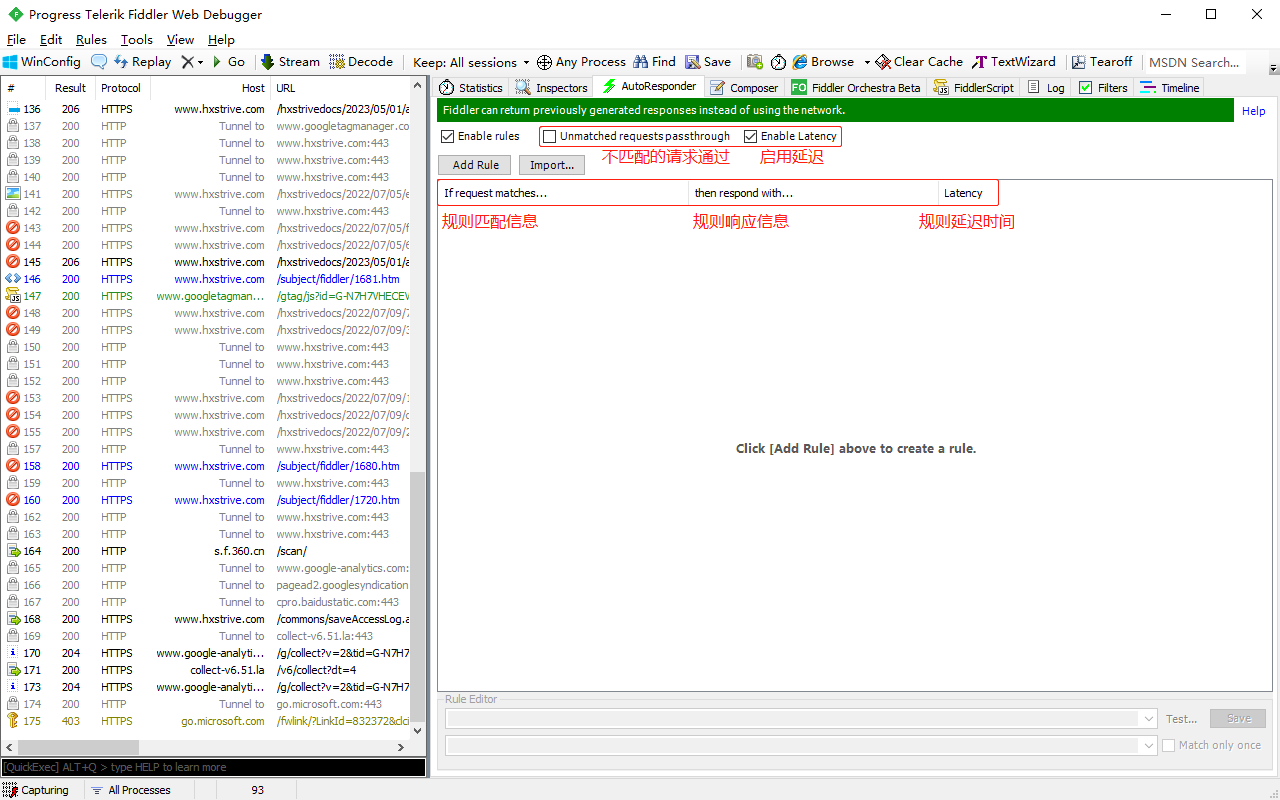1280x800 pixels.
Task: Switch to the Statistics tab
Action: pyautogui.click(x=471, y=88)
